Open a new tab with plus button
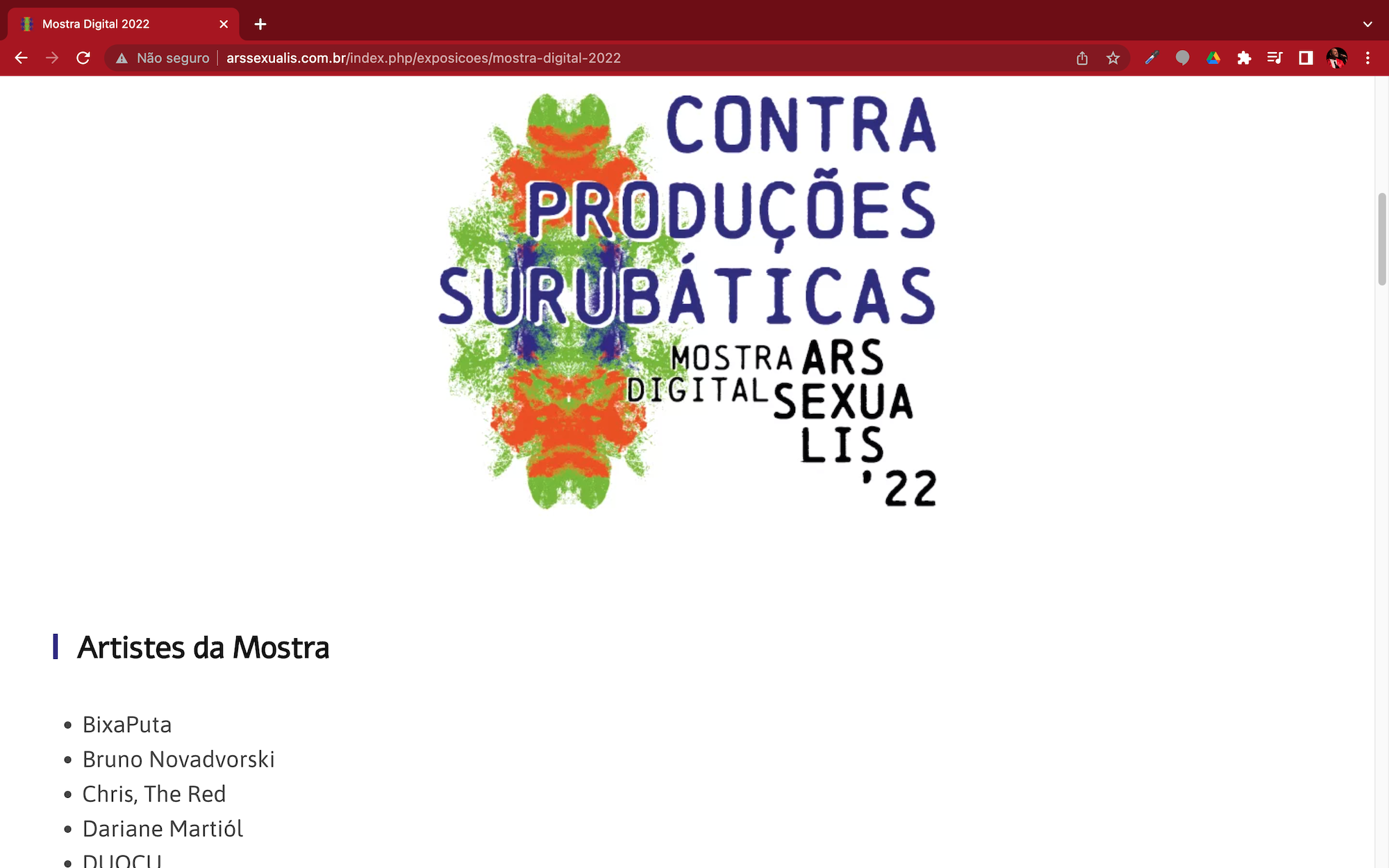This screenshot has width=1389, height=868. 260,24
